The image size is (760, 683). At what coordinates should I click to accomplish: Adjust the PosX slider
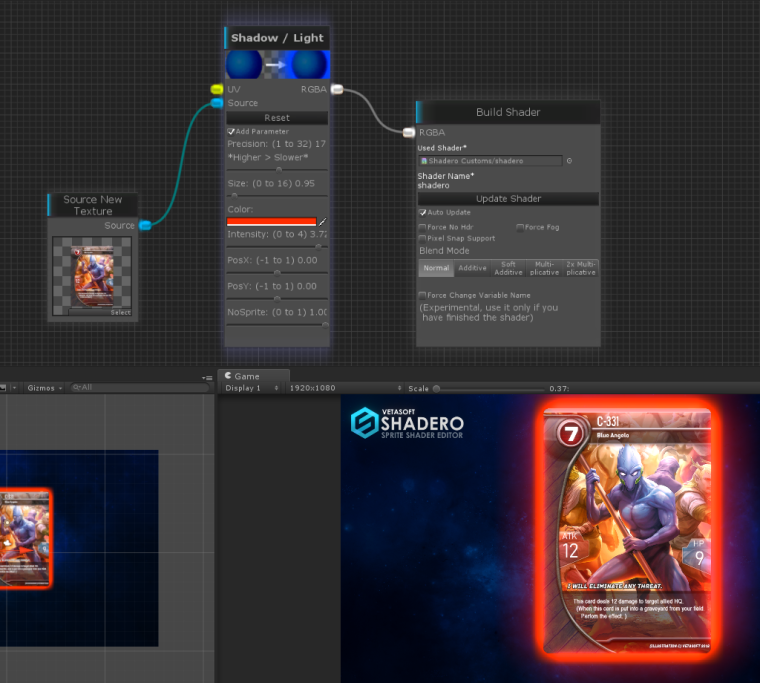pos(277,272)
